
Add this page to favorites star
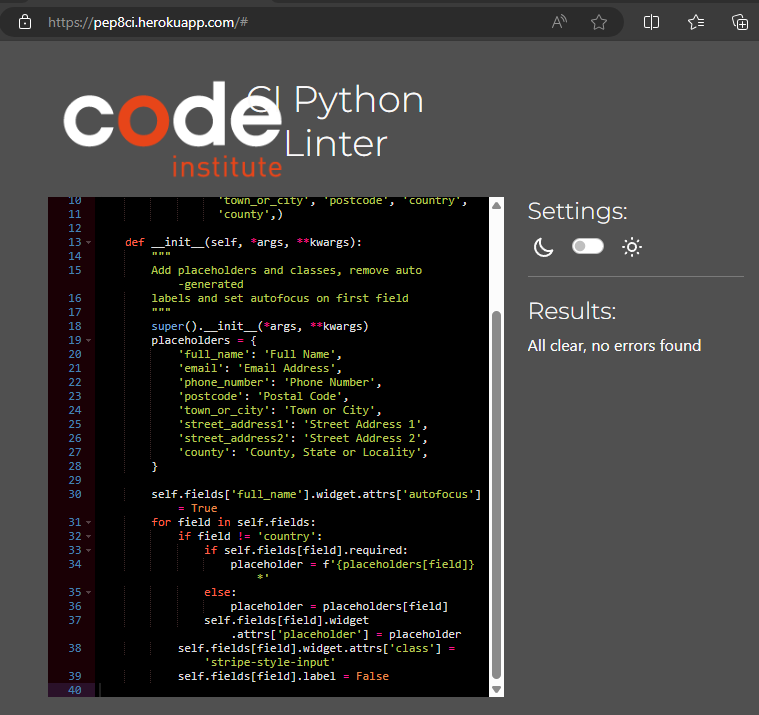[x=599, y=22]
